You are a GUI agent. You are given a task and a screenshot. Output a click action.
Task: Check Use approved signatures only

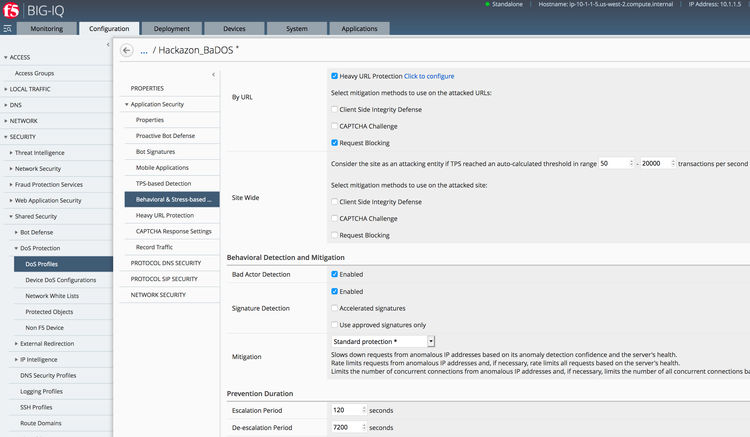[334, 324]
